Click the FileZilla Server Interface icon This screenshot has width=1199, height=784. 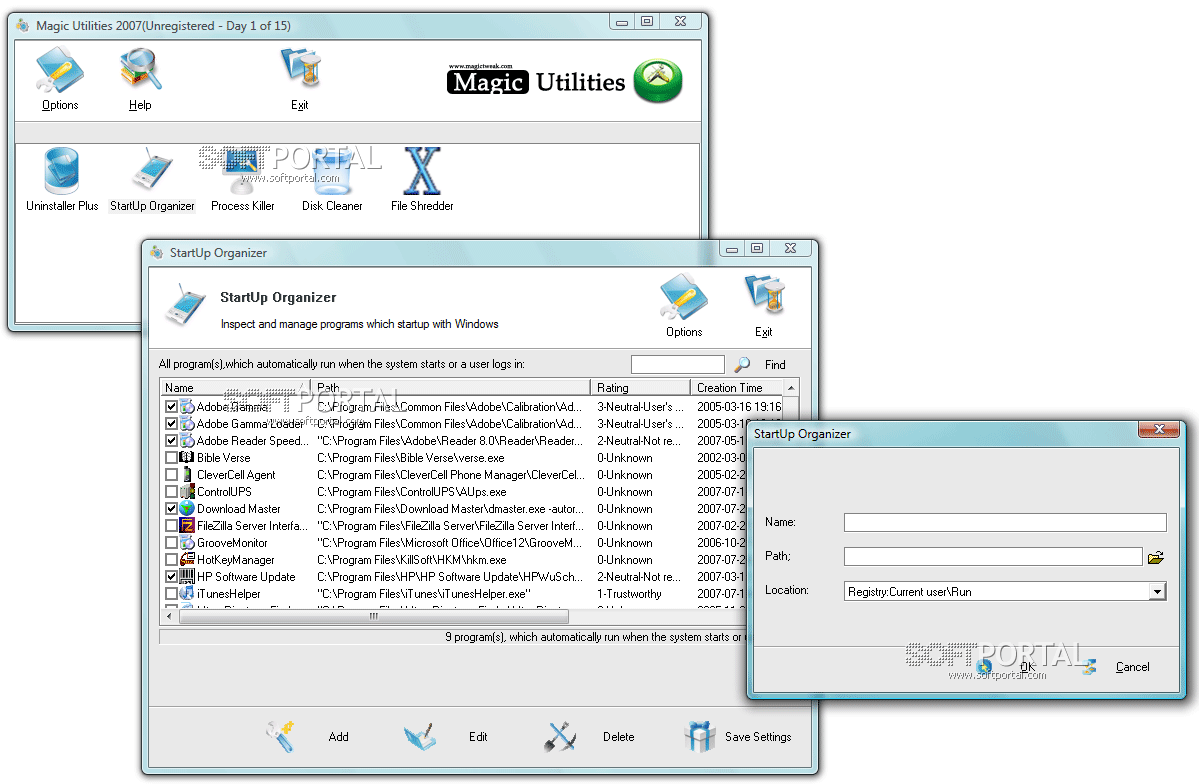(x=187, y=525)
